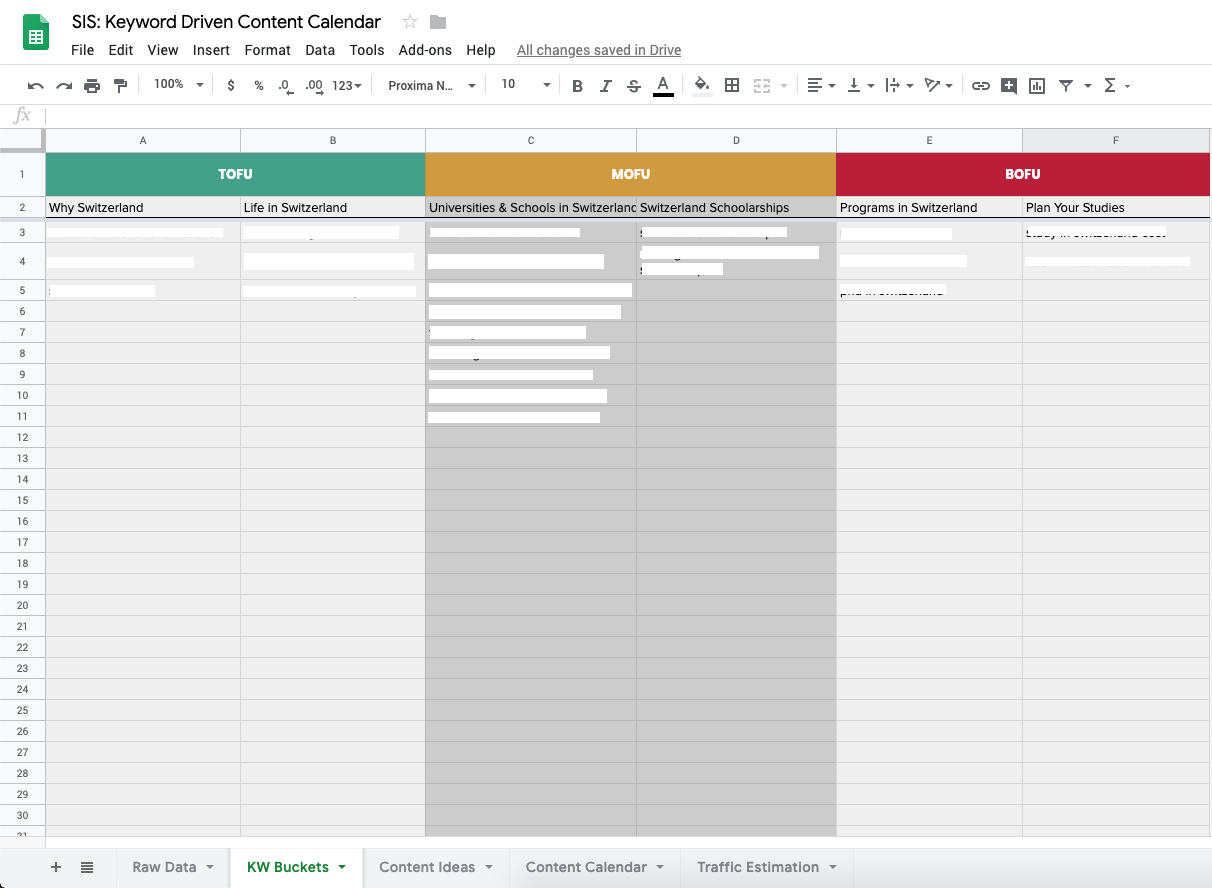1212x888 pixels.
Task: Open the Proxima Nova font dropdown
Action: [432, 86]
